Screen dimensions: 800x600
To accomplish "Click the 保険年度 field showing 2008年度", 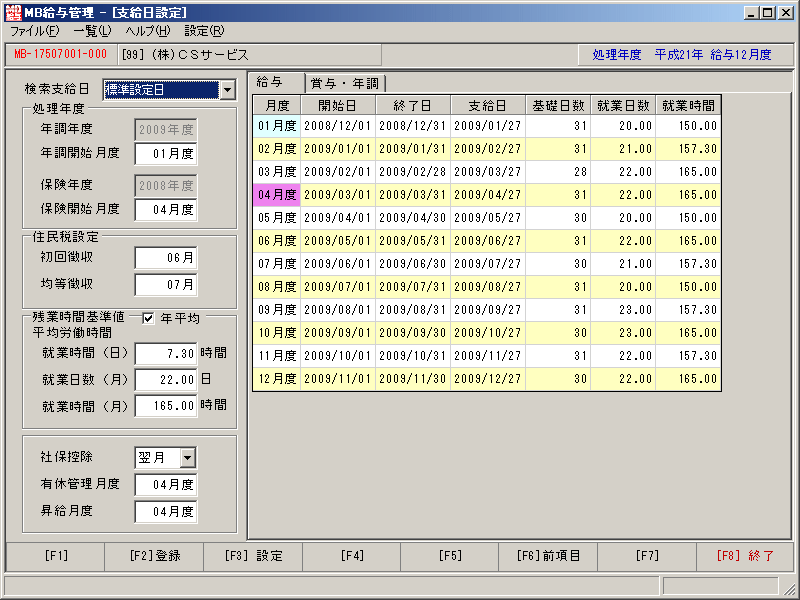I will click(x=166, y=186).
